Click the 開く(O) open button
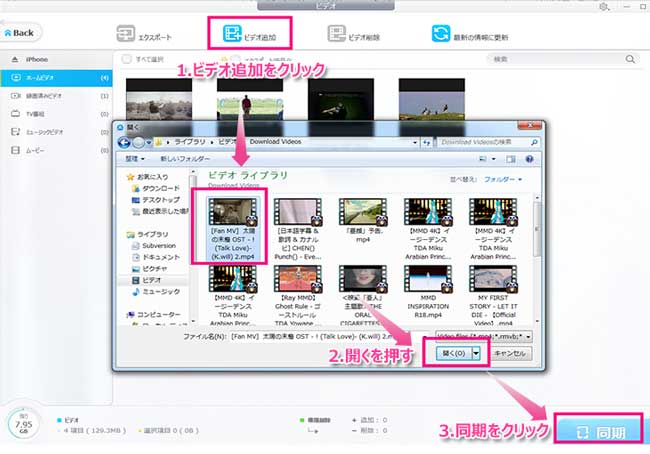This screenshot has width=650, height=454. (x=454, y=353)
